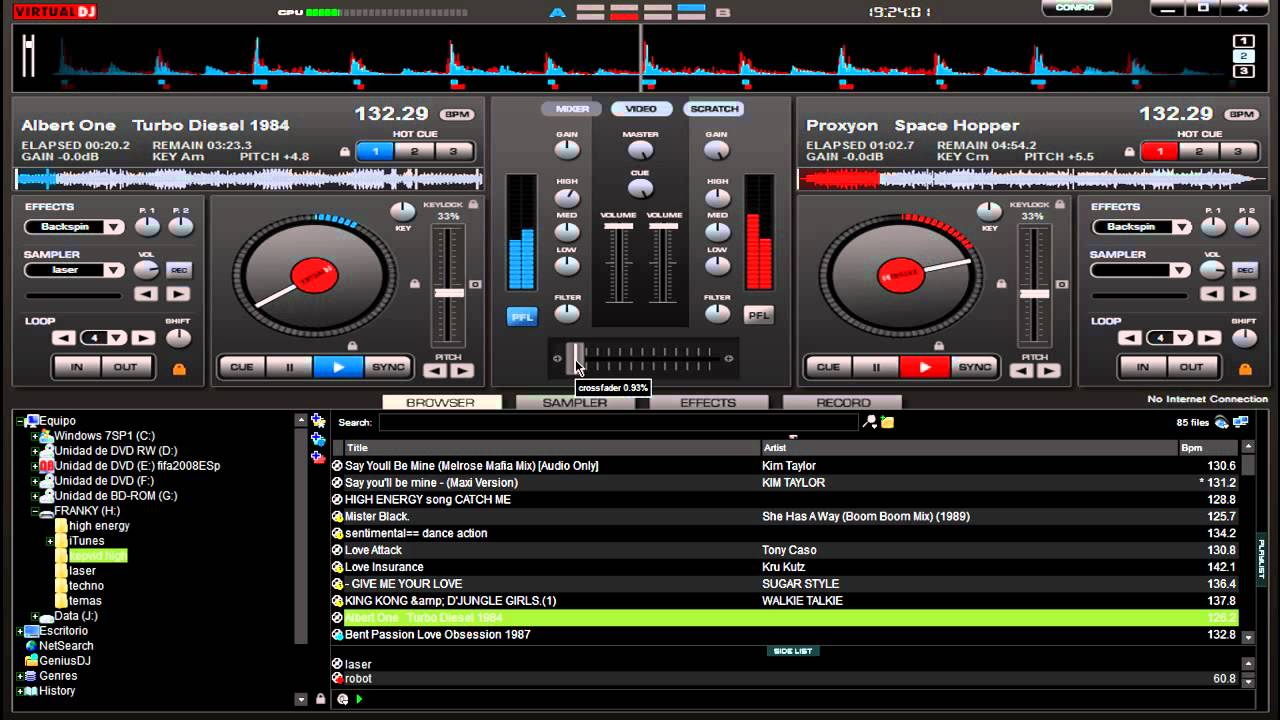Click the search options magnifier icon

(870, 422)
